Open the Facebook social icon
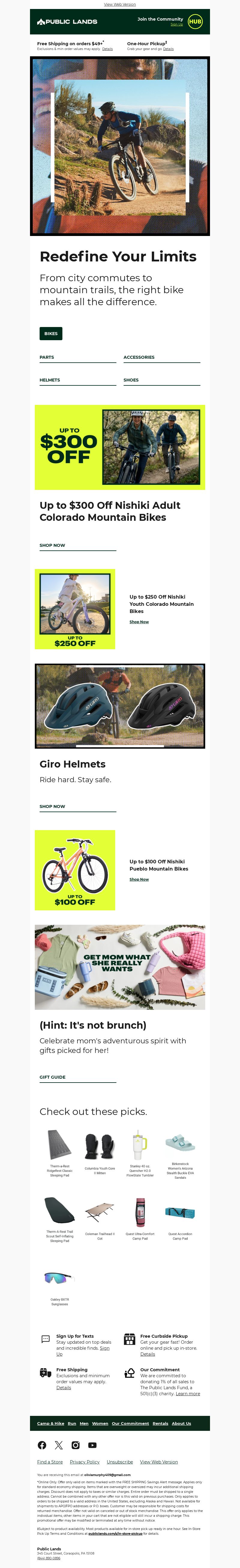Screen dimensions: 240x1568 (42, 1445)
